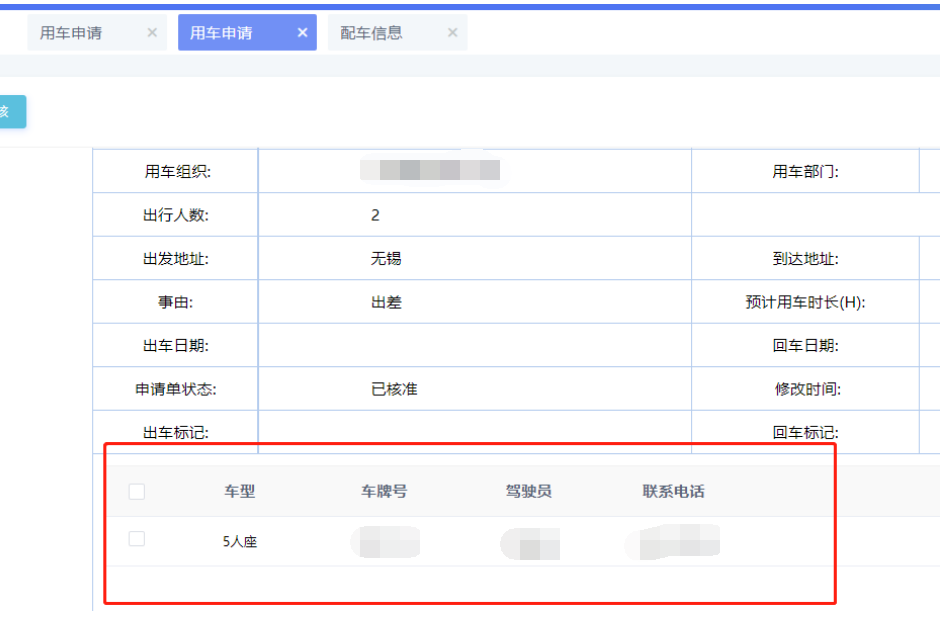This screenshot has width=940, height=632.
Task: Close the first 用车申请 tab
Action: click(x=152, y=32)
